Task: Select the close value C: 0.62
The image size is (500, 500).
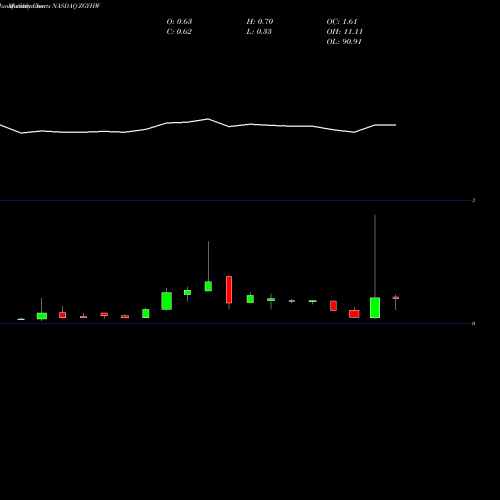Action: (179, 32)
